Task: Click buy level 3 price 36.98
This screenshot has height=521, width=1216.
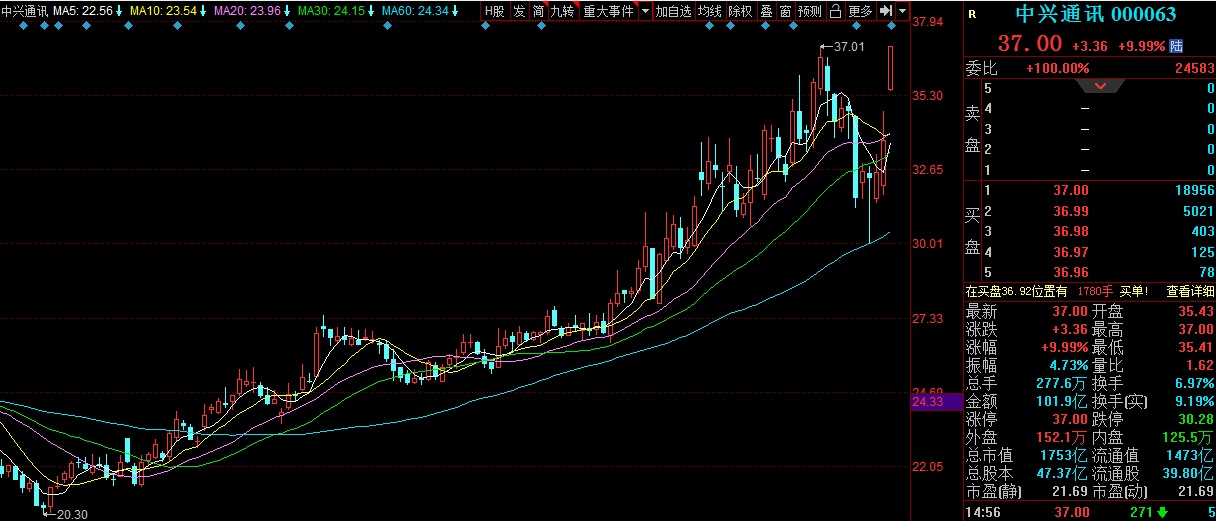Action: pos(1070,232)
